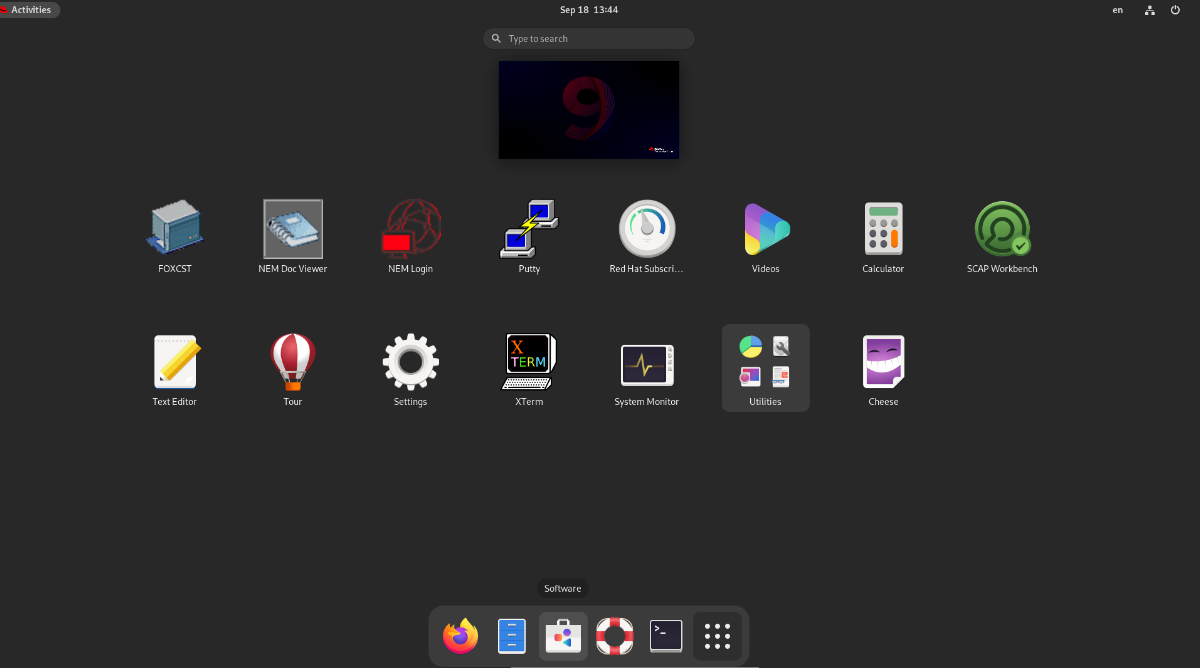
Task: Launch NEM Doc Viewer
Action: pos(292,228)
